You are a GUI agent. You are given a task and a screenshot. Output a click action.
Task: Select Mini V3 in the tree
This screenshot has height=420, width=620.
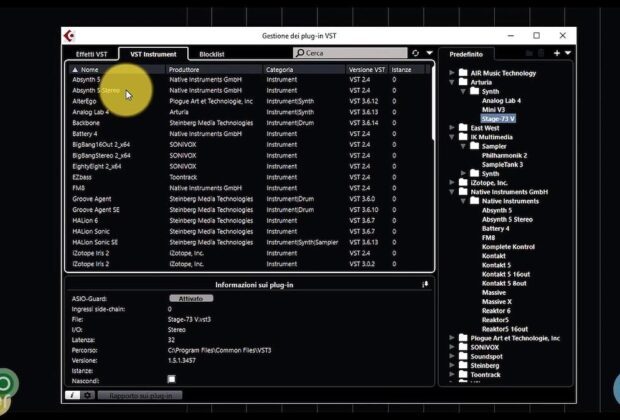[x=493, y=110]
